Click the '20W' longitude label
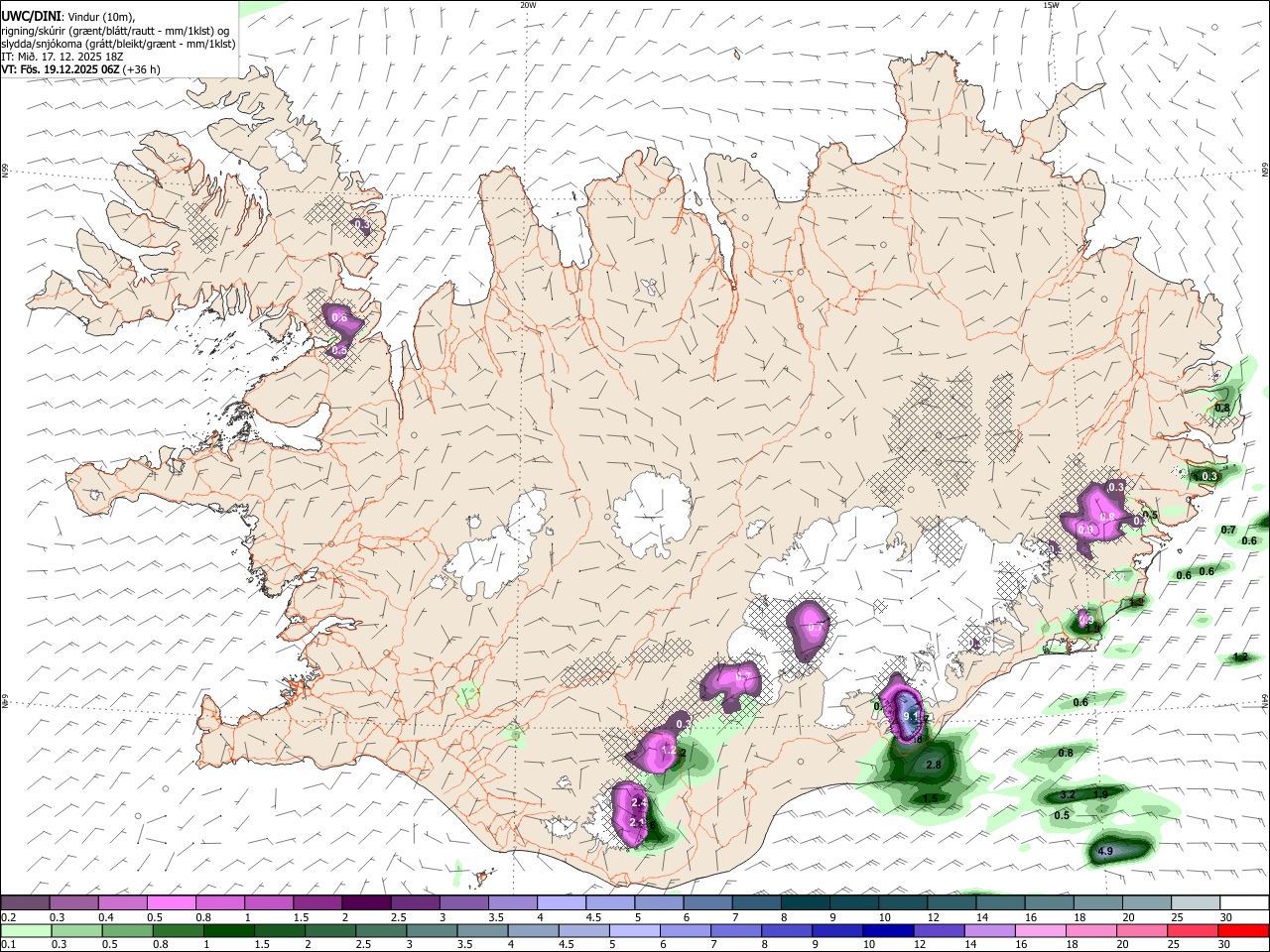Image resolution: width=1270 pixels, height=952 pixels. (x=529, y=5)
